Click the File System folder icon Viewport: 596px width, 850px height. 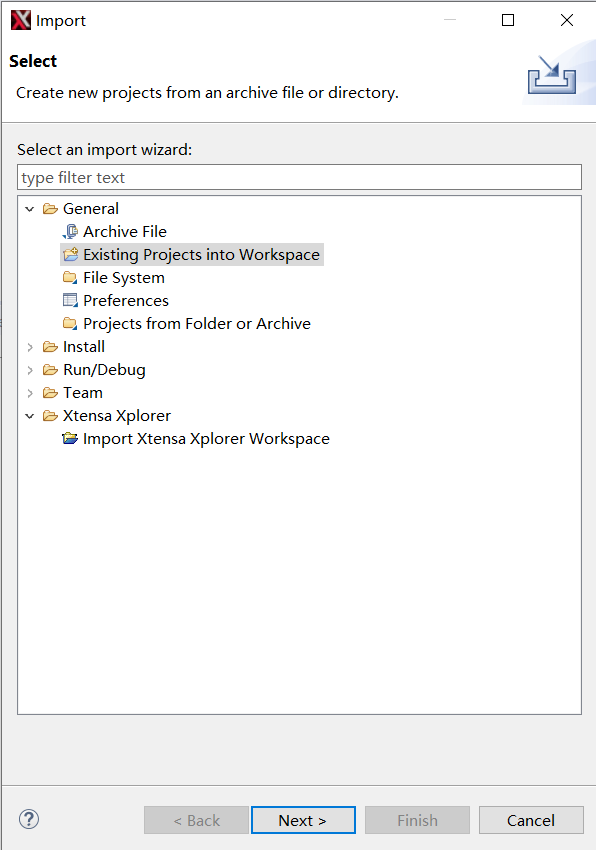[x=71, y=278]
